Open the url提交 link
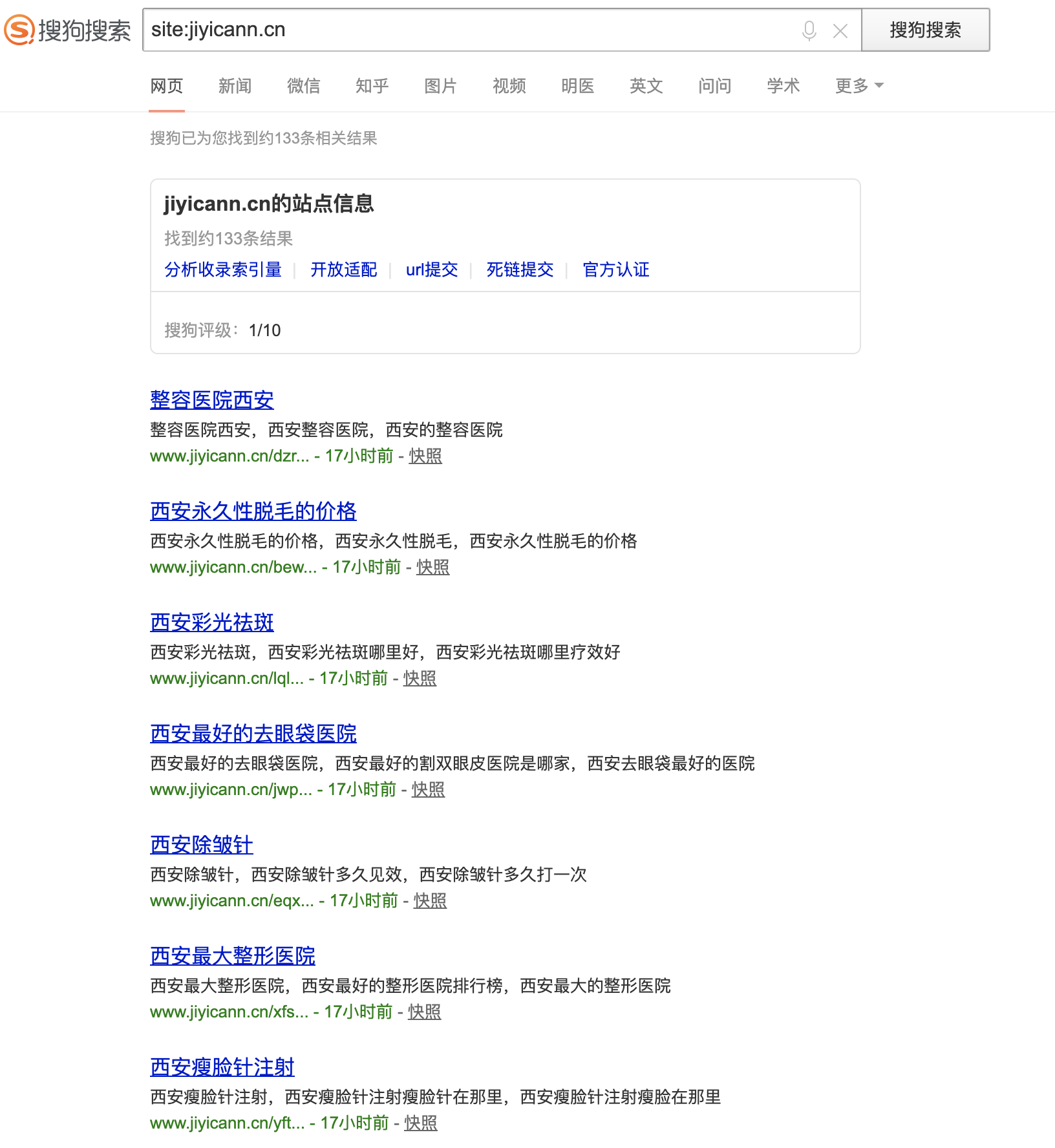The width and height of the screenshot is (1055, 1148). point(432,270)
